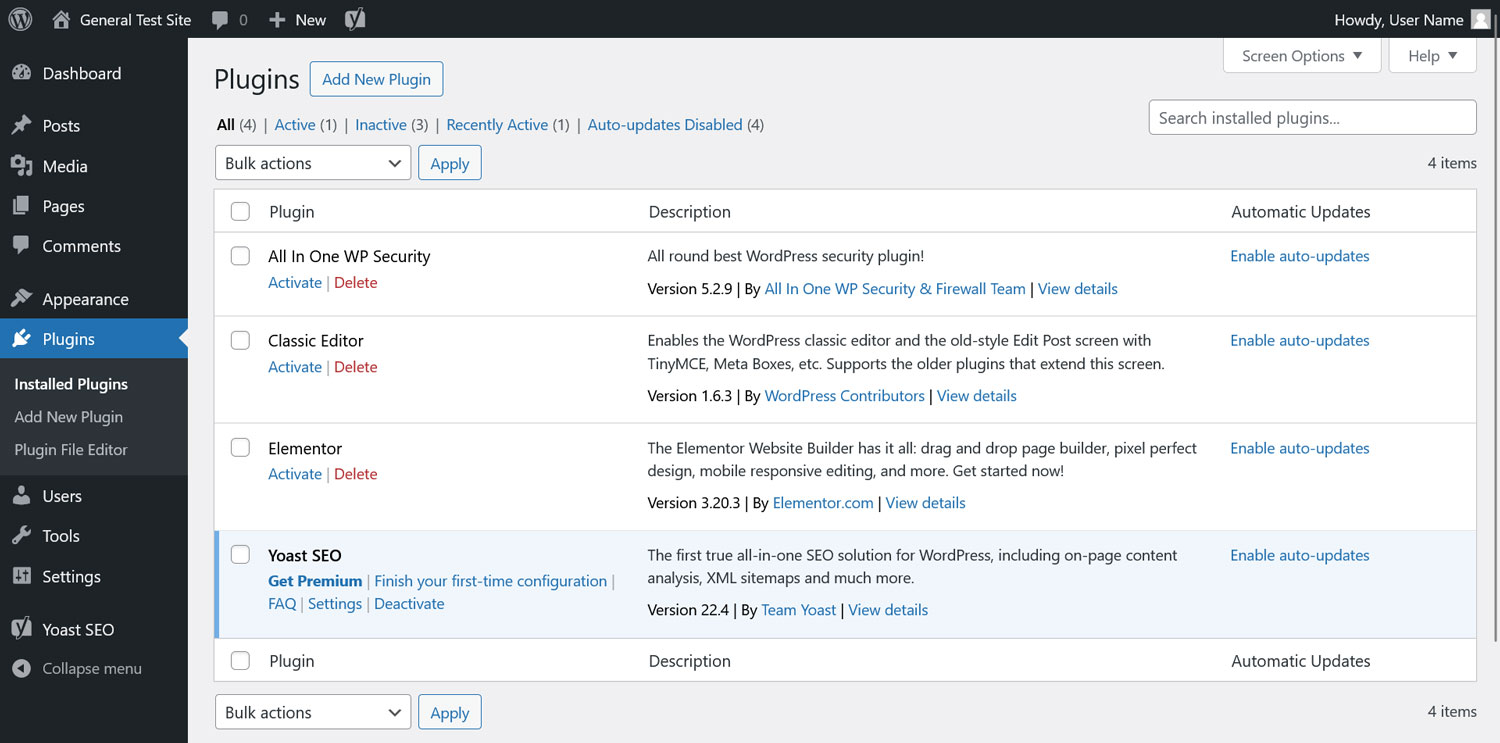Click the Tools wrench icon in sidebar
The width and height of the screenshot is (1500, 743).
click(21, 536)
